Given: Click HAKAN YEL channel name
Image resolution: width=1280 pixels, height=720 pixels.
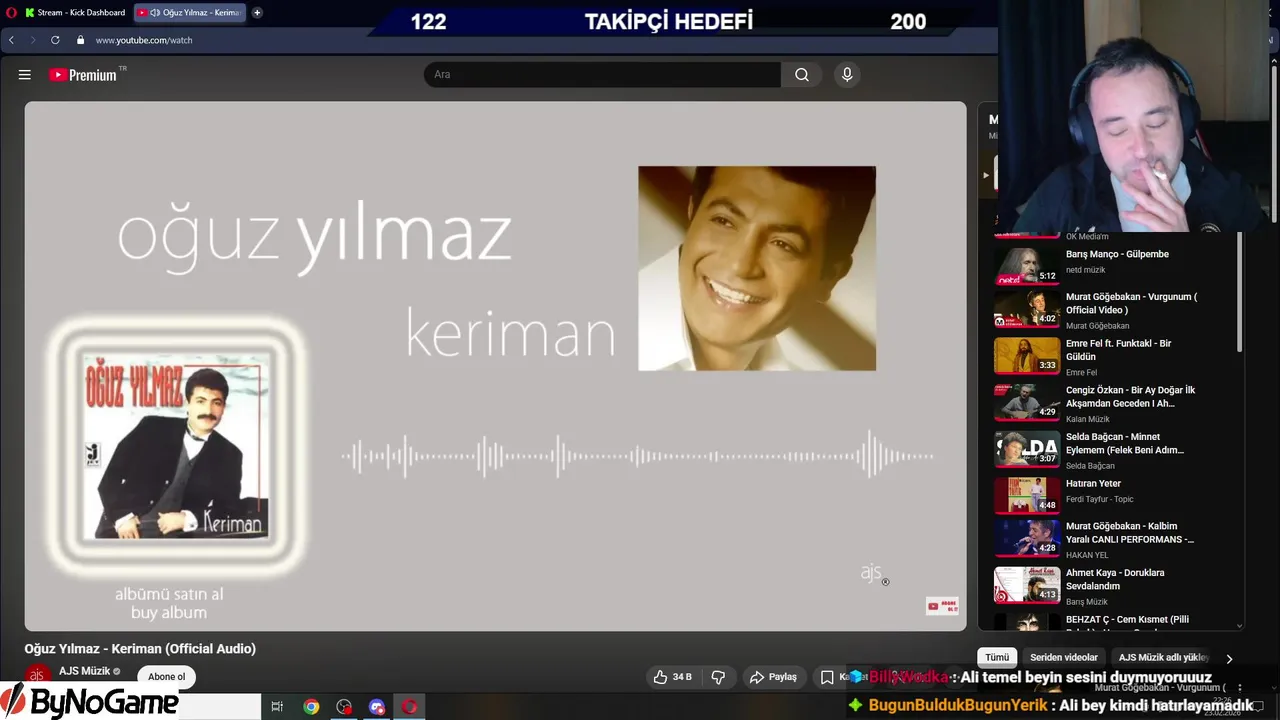Looking at the screenshot, I should (1087, 555).
